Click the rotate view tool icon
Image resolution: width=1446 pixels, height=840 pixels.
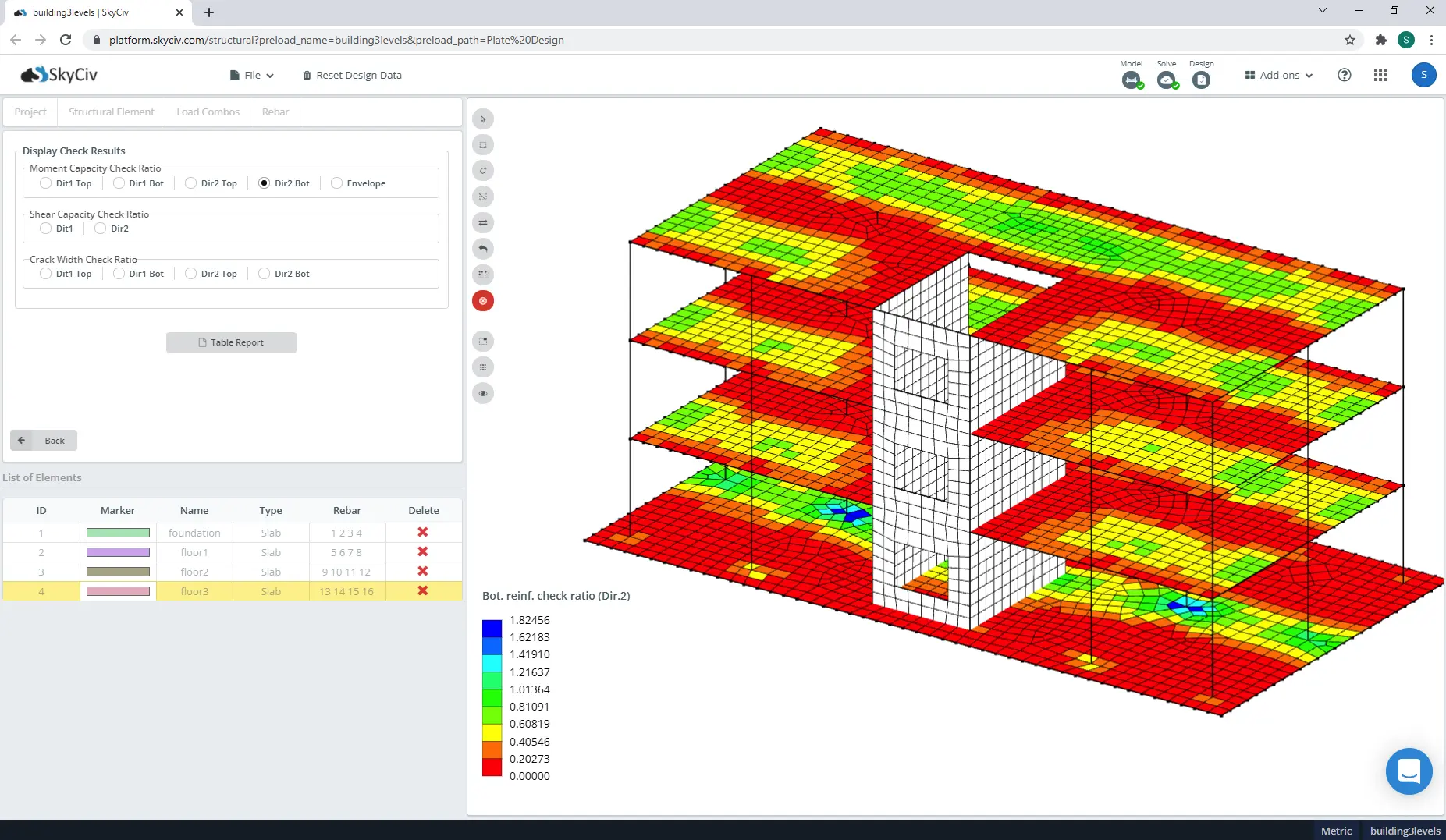(483, 170)
